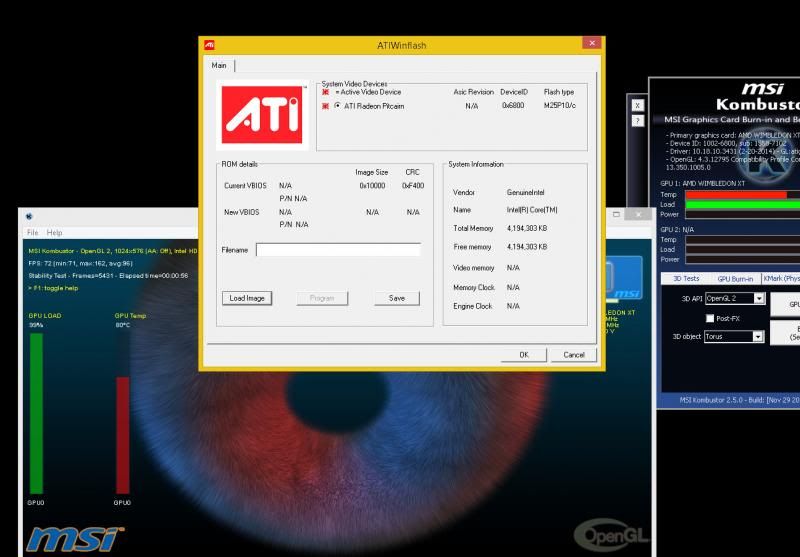Click the Stability Test frames line
This screenshot has height=557, width=800.
pyautogui.click(x=108, y=275)
